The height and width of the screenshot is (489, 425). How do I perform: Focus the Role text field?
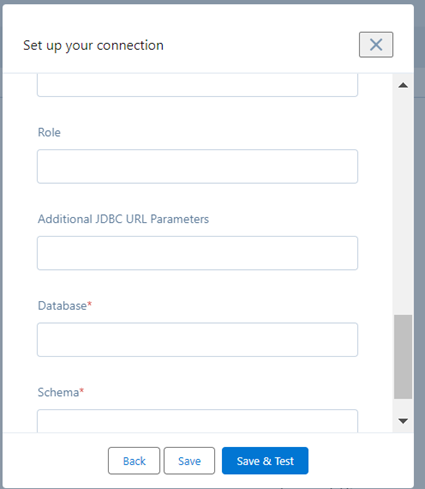197,166
